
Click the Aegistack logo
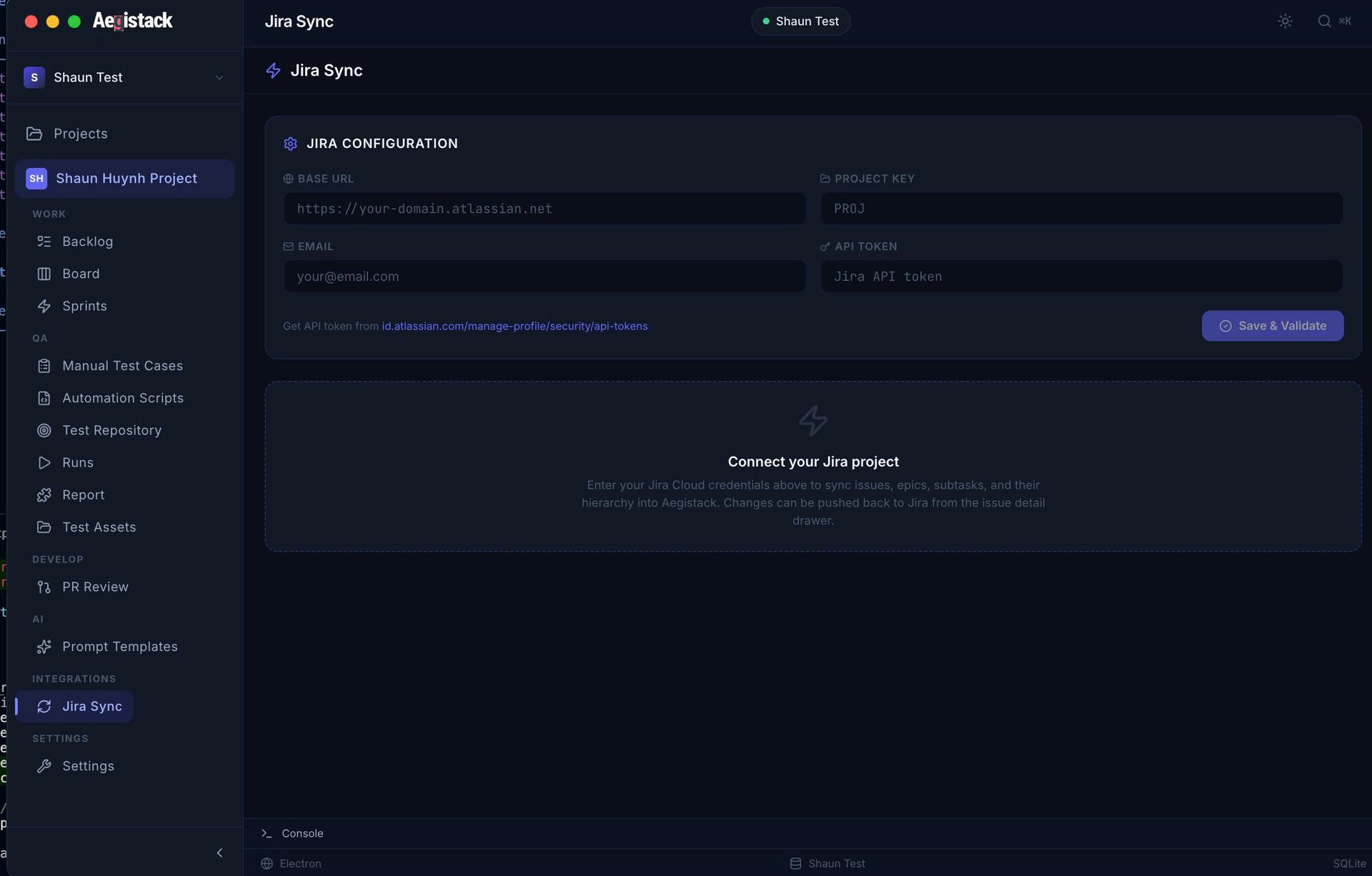[132, 21]
